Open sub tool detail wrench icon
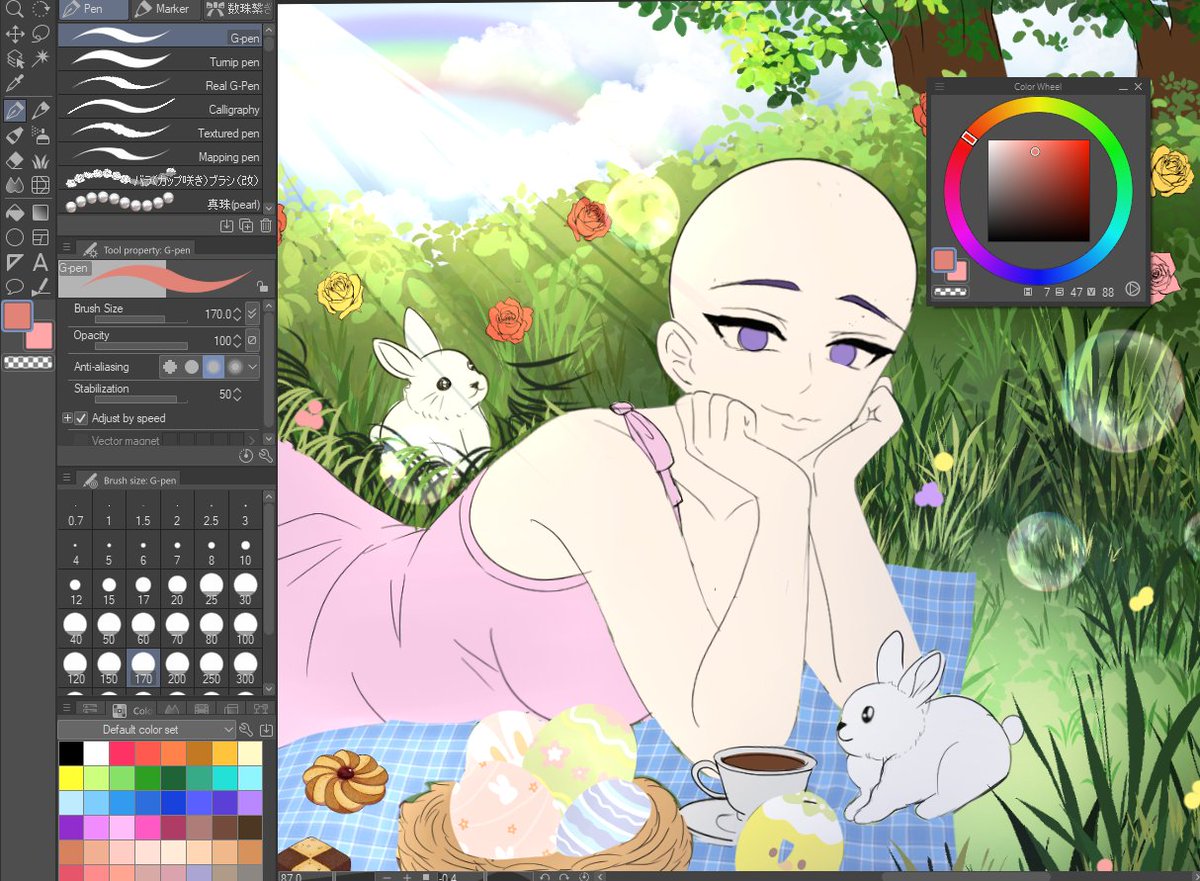Image resolution: width=1200 pixels, height=881 pixels. (x=265, y=455)
